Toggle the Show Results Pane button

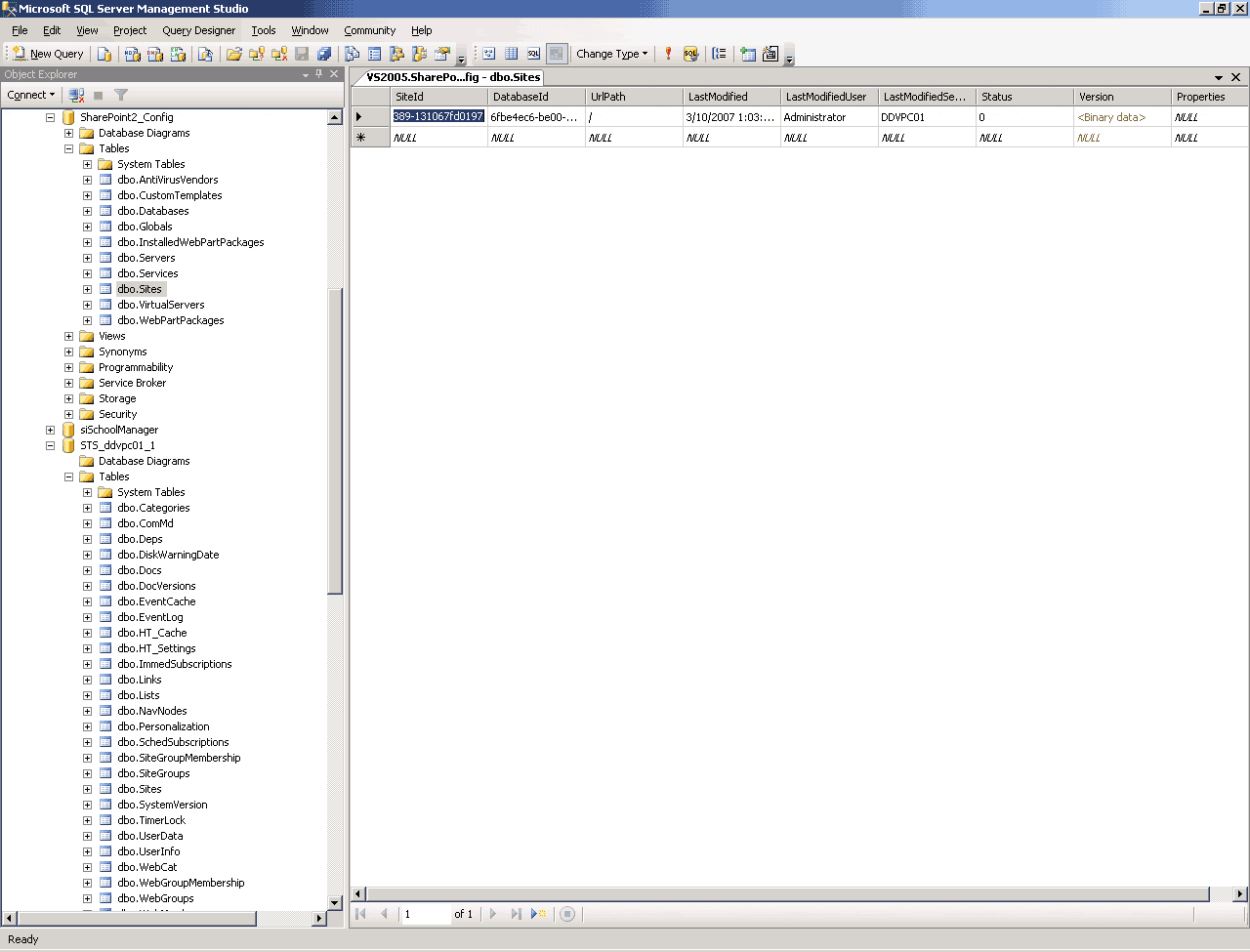557,54
